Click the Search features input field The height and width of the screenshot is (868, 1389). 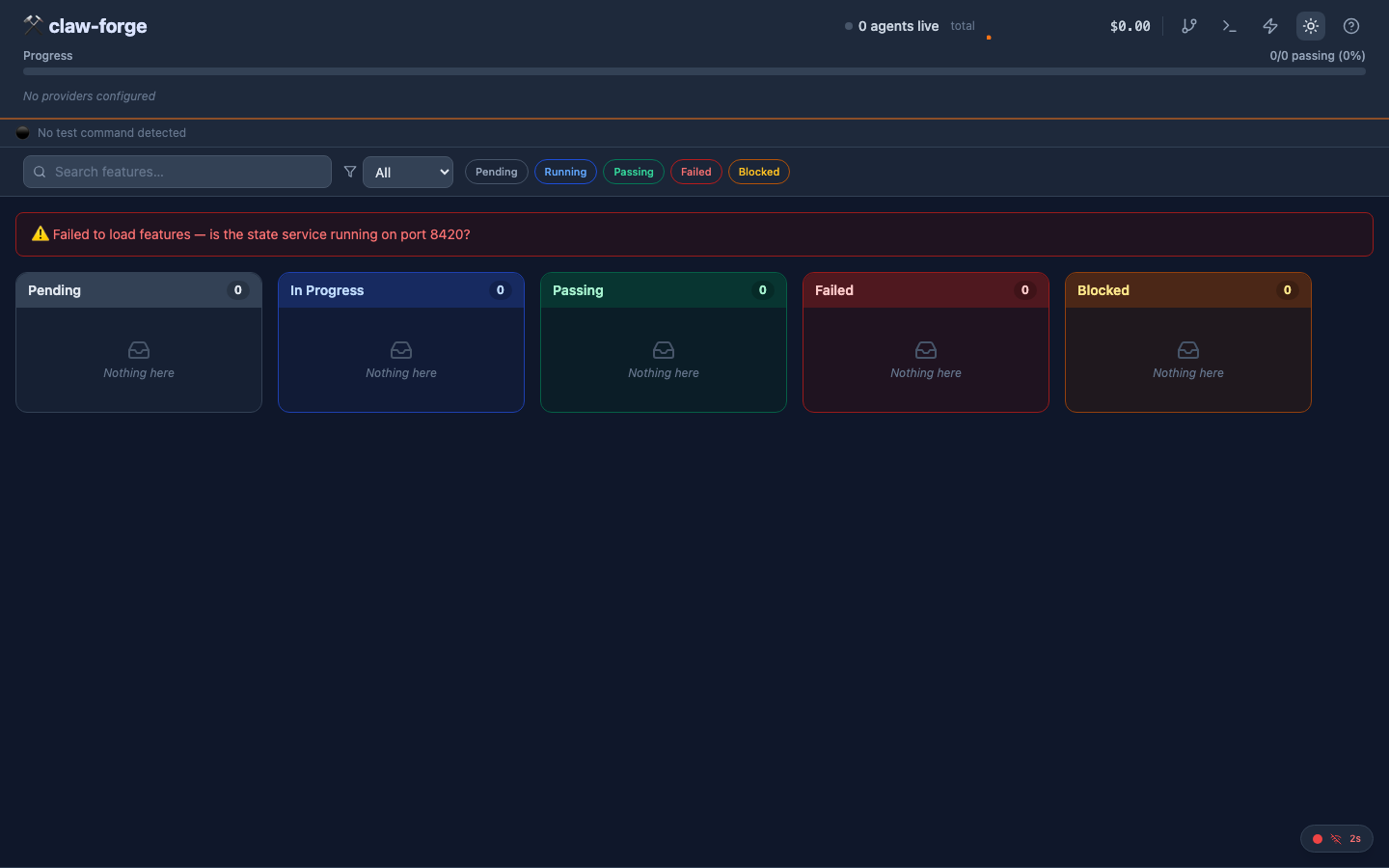177,171
